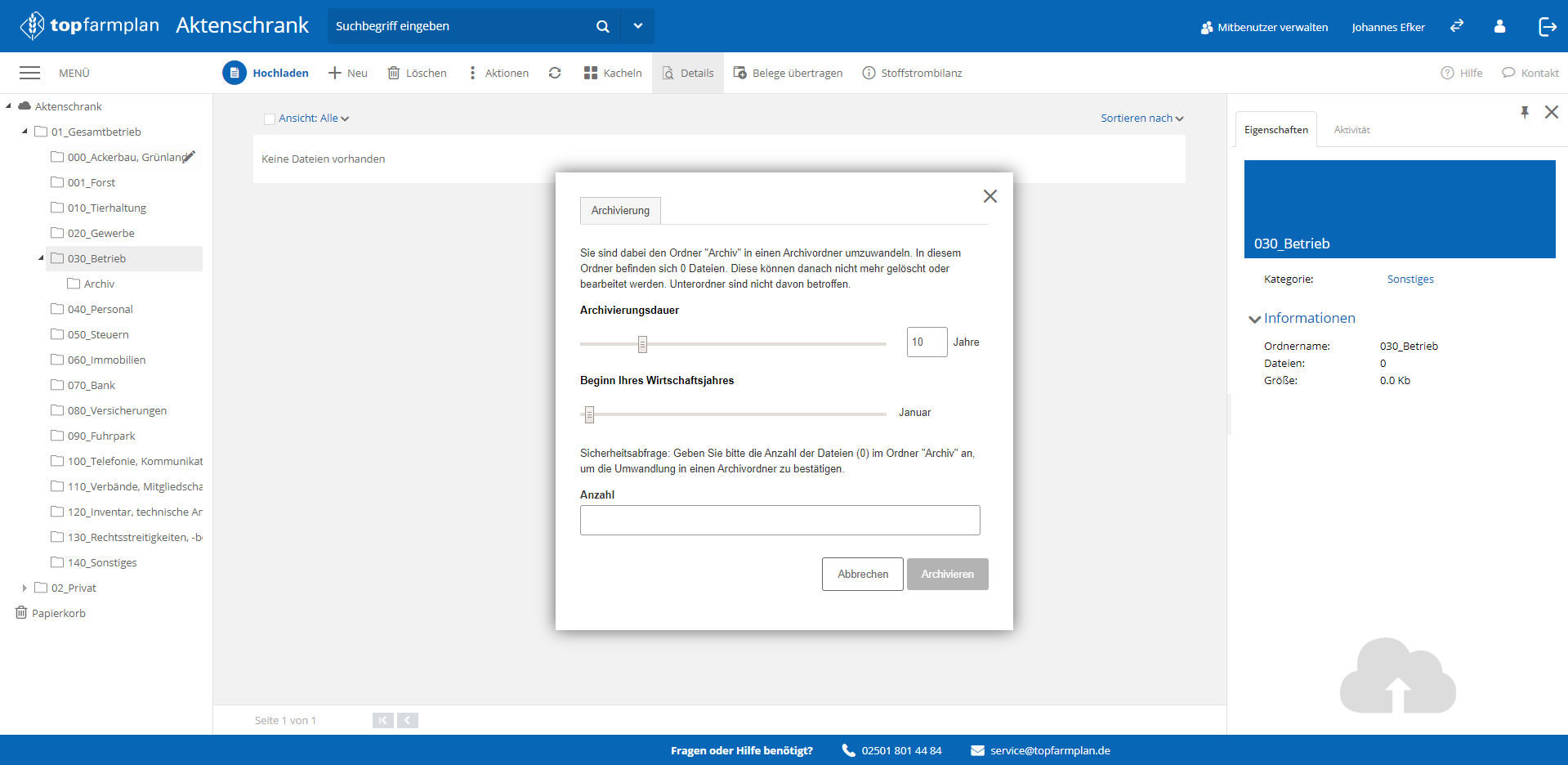1568x765 pixels.
Task: Open Stoffstrombilanz
Action: click(912, 73)
